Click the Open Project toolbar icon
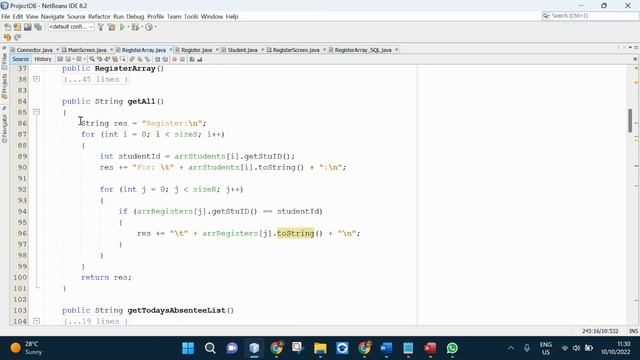Viewport: 640px width, 360px height. 27,27
